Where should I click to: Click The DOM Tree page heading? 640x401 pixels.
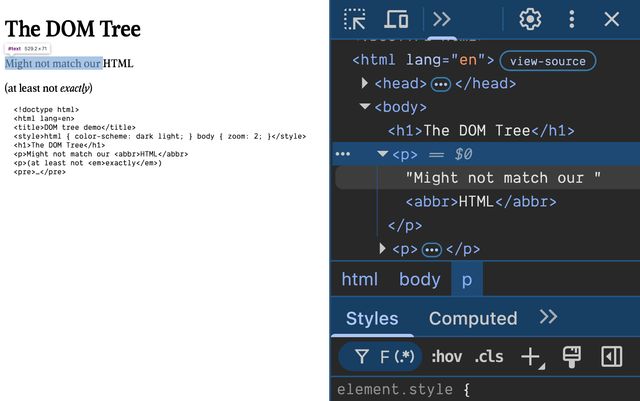tap(73, 29)
